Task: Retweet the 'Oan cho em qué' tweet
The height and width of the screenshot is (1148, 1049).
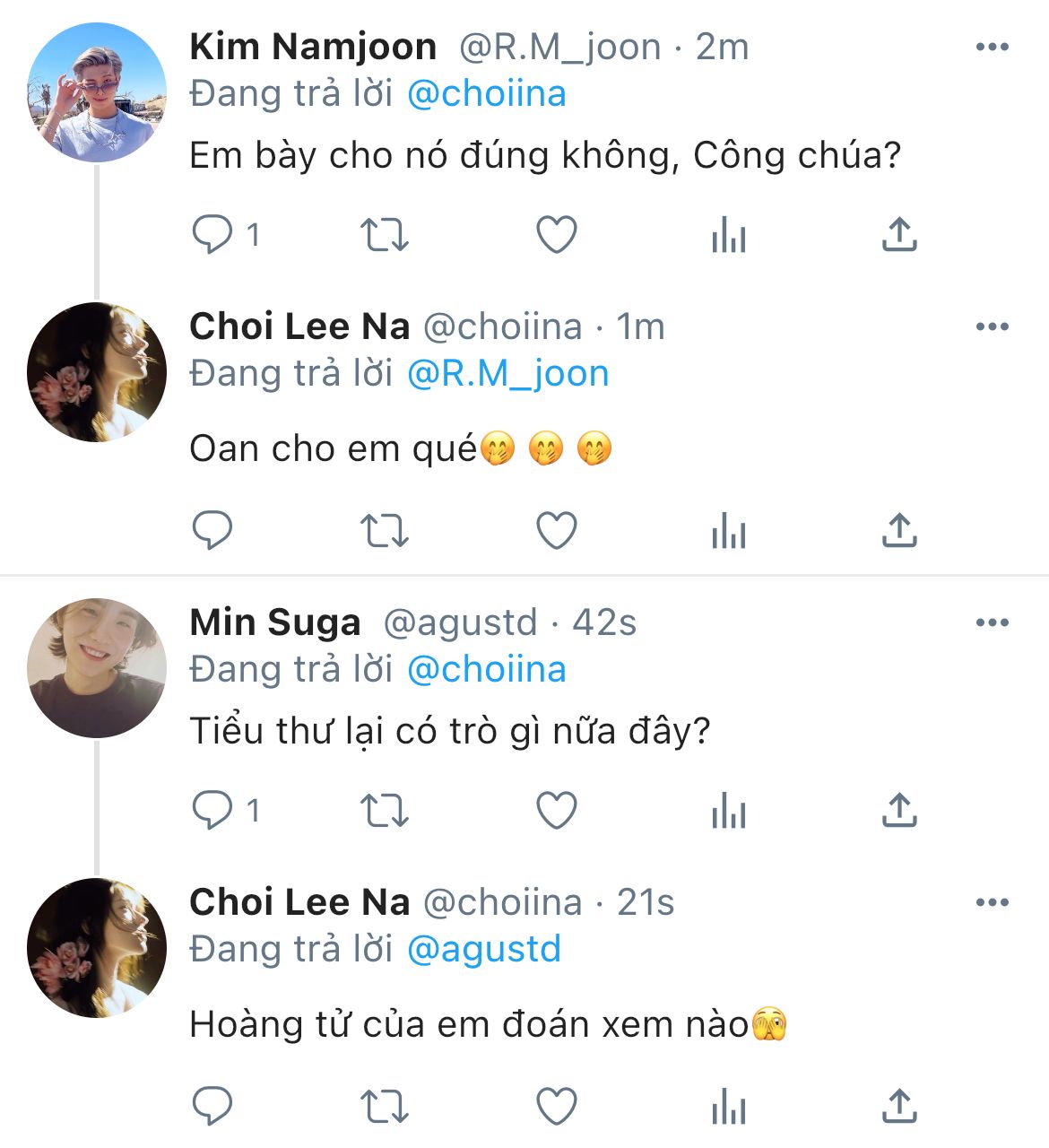Action: tap(384, 531)
